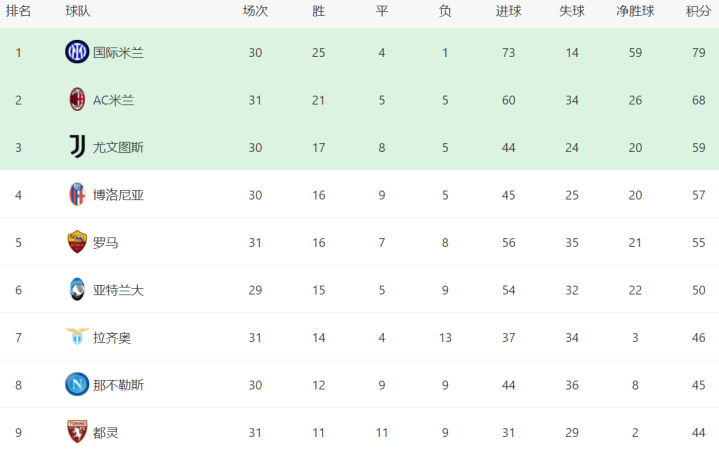Click the Lazio eagle crest icon
This screenshot has width=719, height=449.
(x=77, y=337)
